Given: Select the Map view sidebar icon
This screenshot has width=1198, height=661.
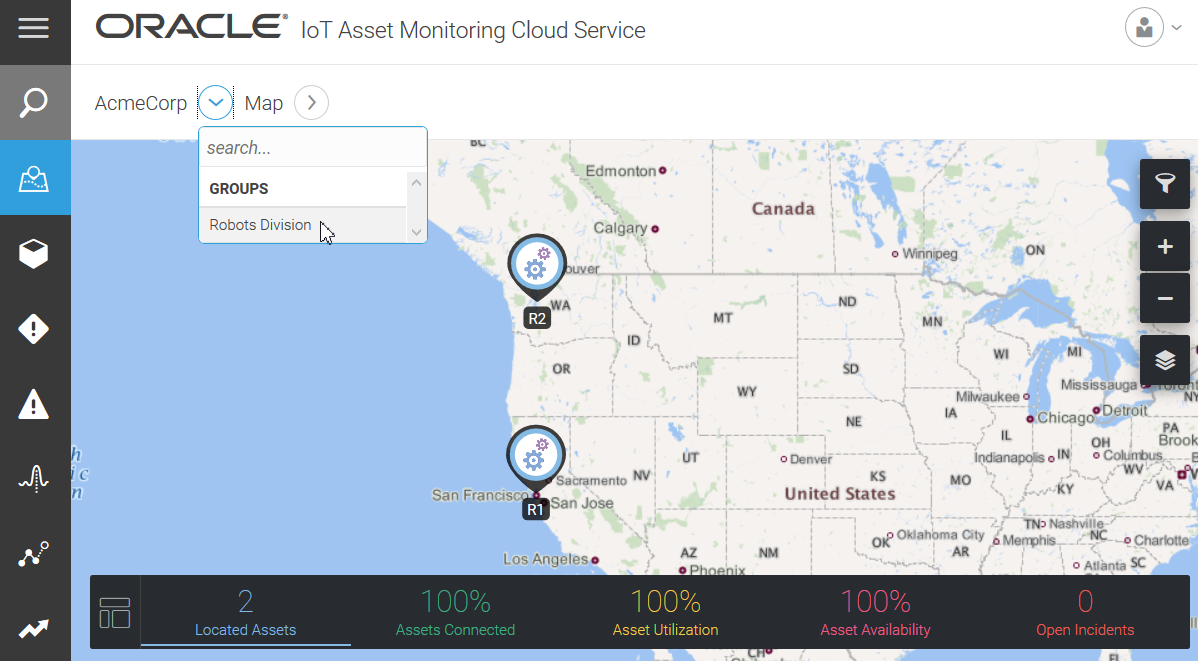Looking at the screenshot, I should (x=34, y=180).
